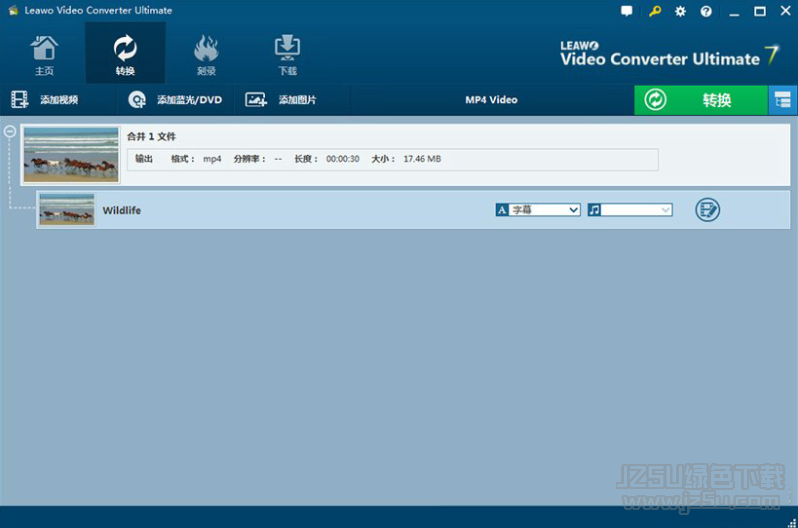Click the merged title 合并 1 文件
The width and height of the screenshot is (798, 528).
click(151, 136)
